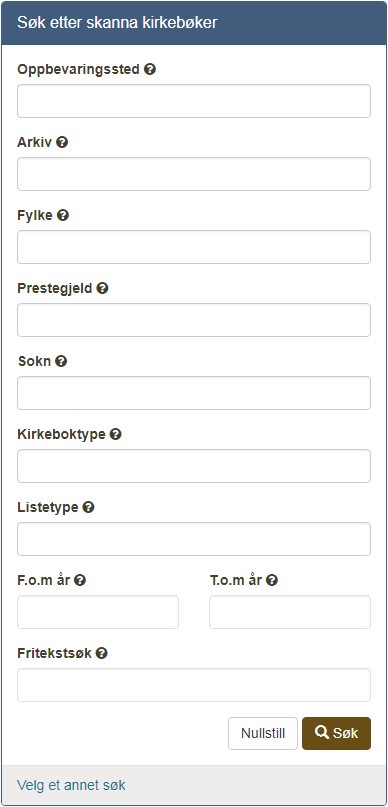Click the Arkiv help question mark
This screenshot has height=807, width=388.
tap(62, 142)
